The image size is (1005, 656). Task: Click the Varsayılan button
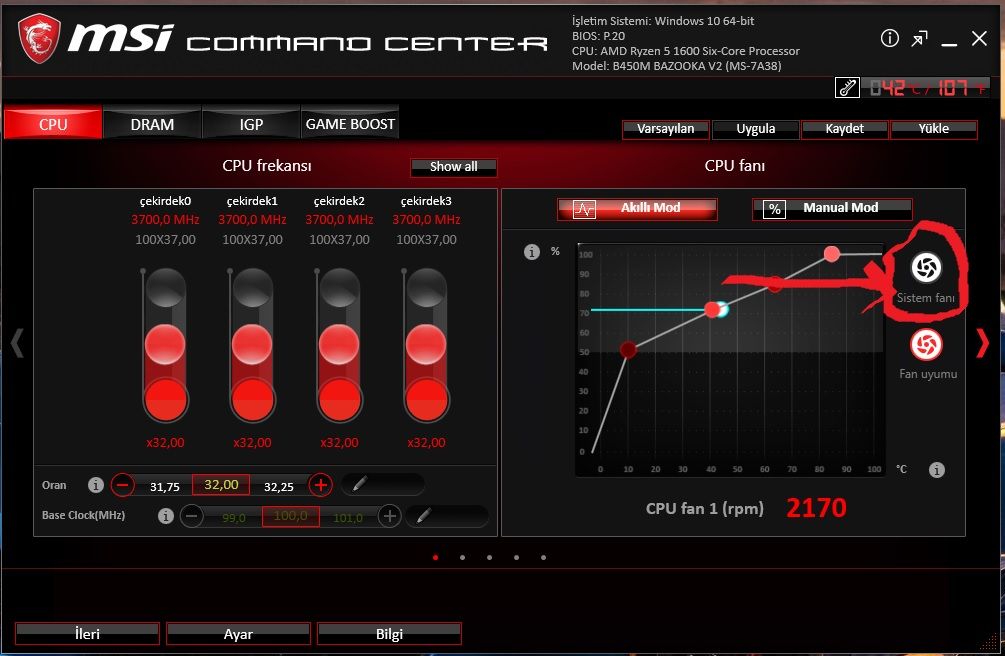(x=665, y=129)
